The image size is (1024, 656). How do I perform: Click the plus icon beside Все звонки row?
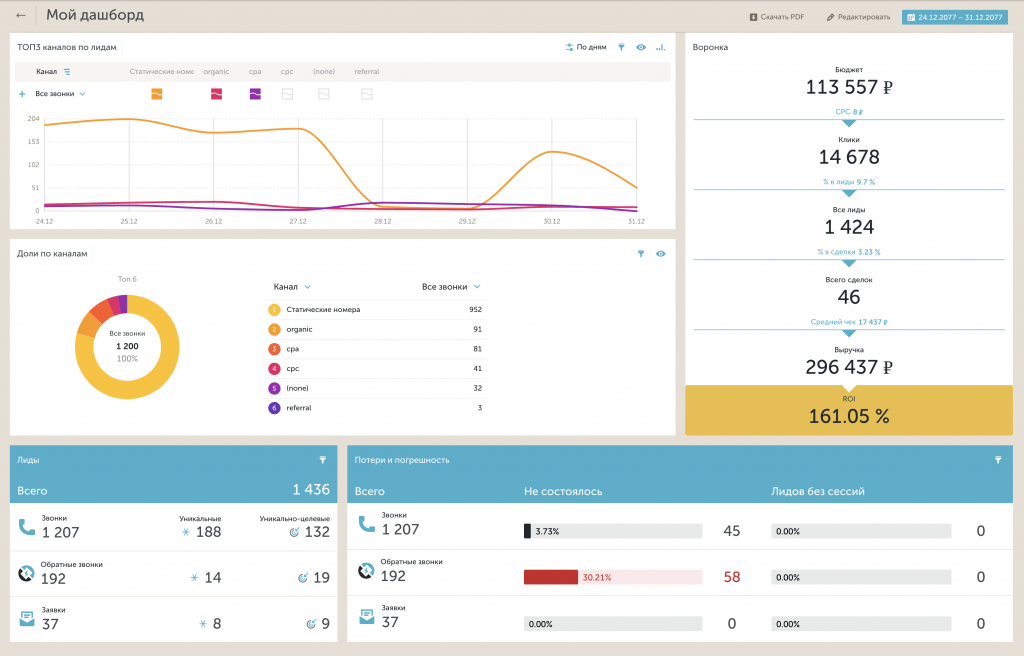tap(22, 94)
